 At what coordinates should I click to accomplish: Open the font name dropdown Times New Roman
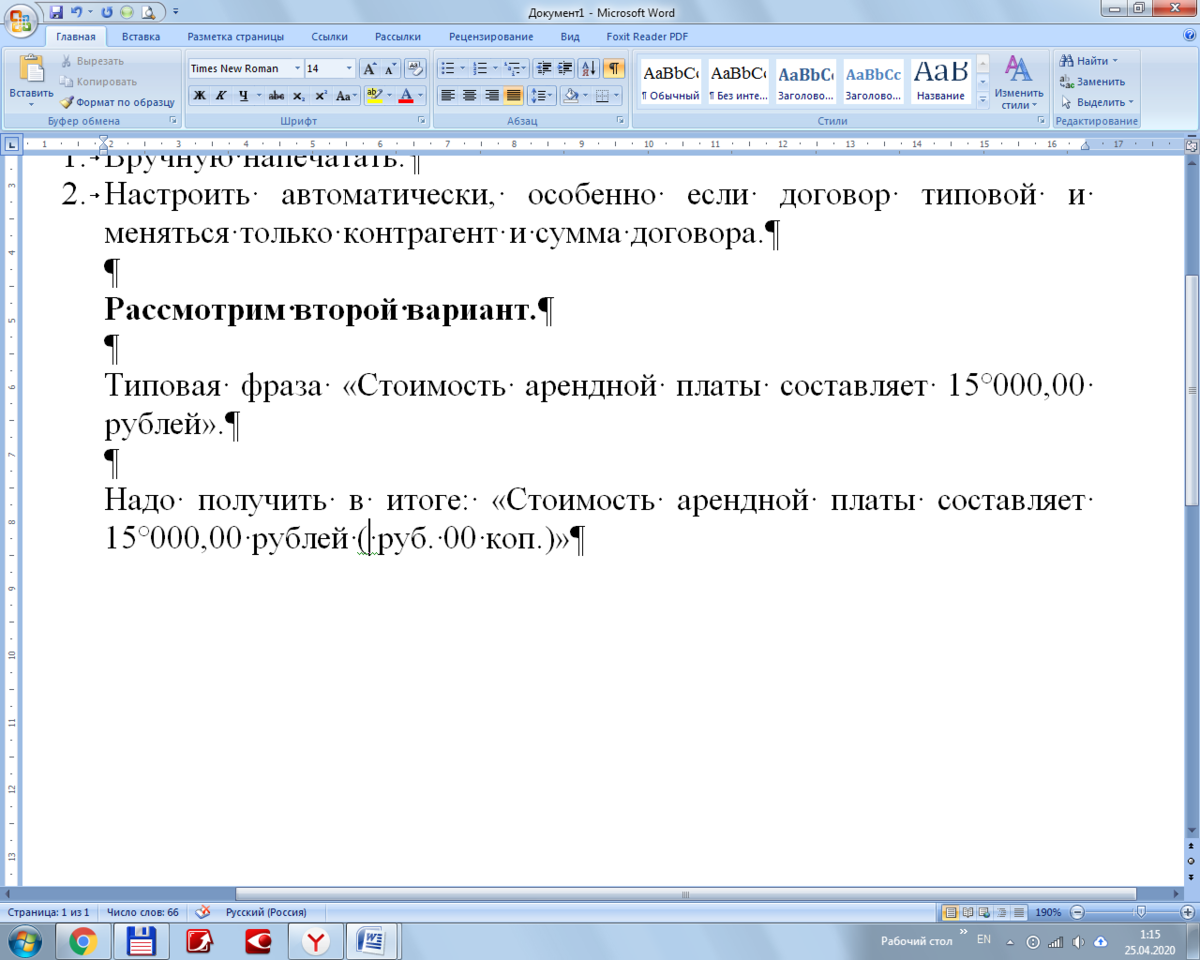click(x=296, y=69)
